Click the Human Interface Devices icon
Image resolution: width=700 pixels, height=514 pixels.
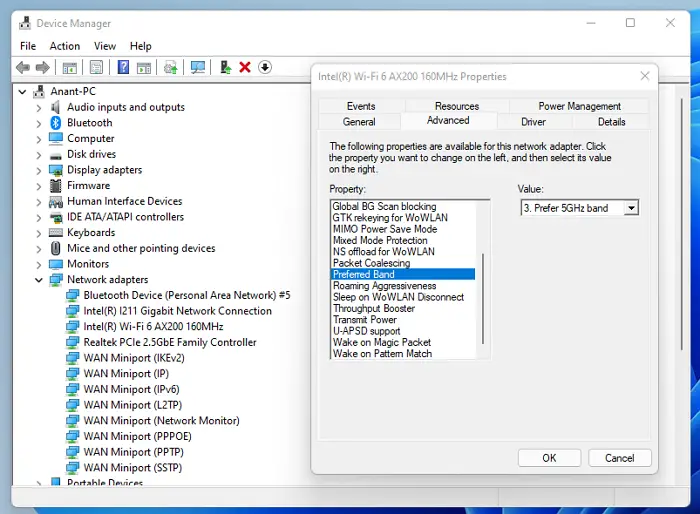(56, 202)
